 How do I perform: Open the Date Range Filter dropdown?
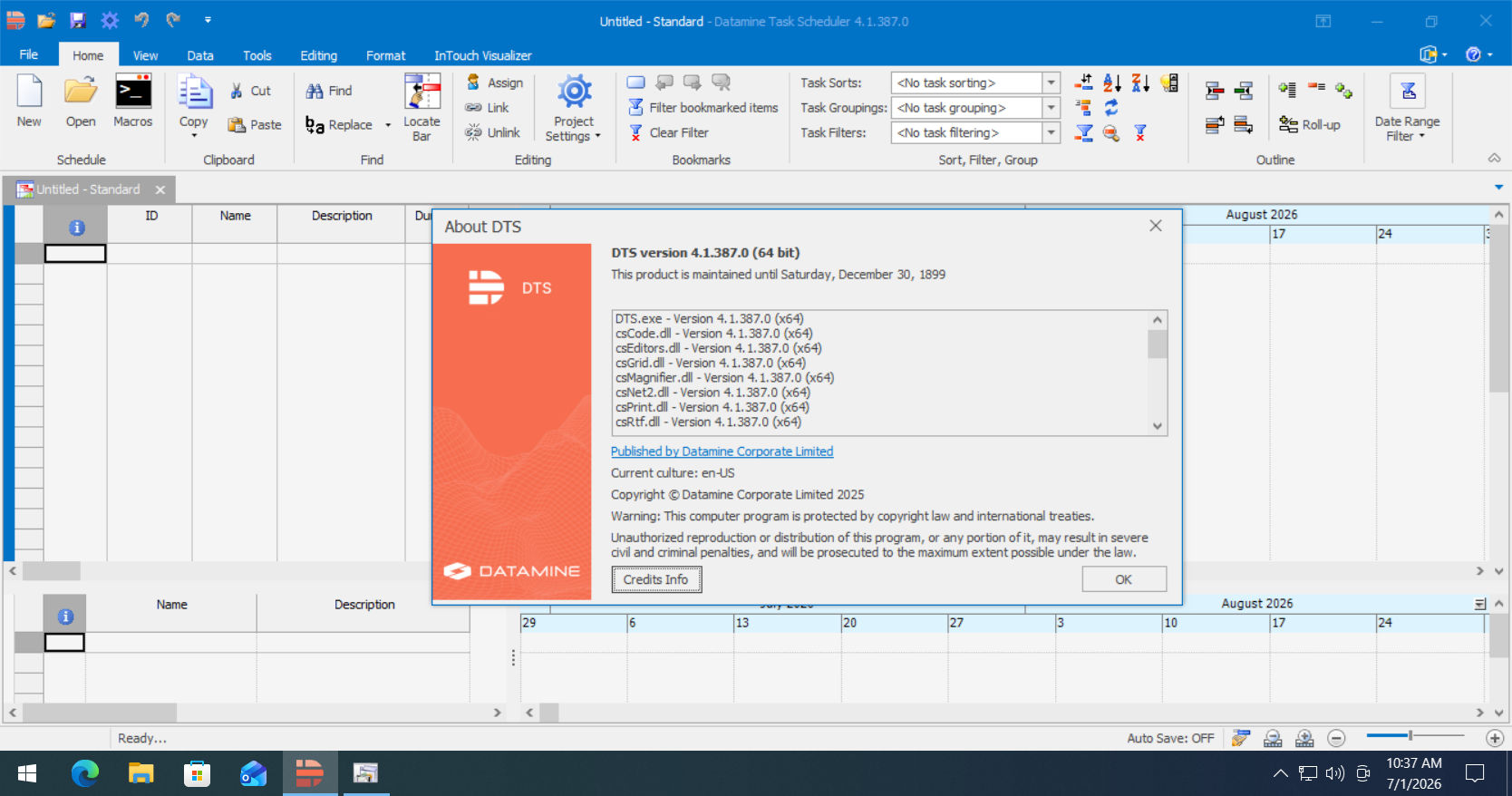click(x=1407, y=108)
